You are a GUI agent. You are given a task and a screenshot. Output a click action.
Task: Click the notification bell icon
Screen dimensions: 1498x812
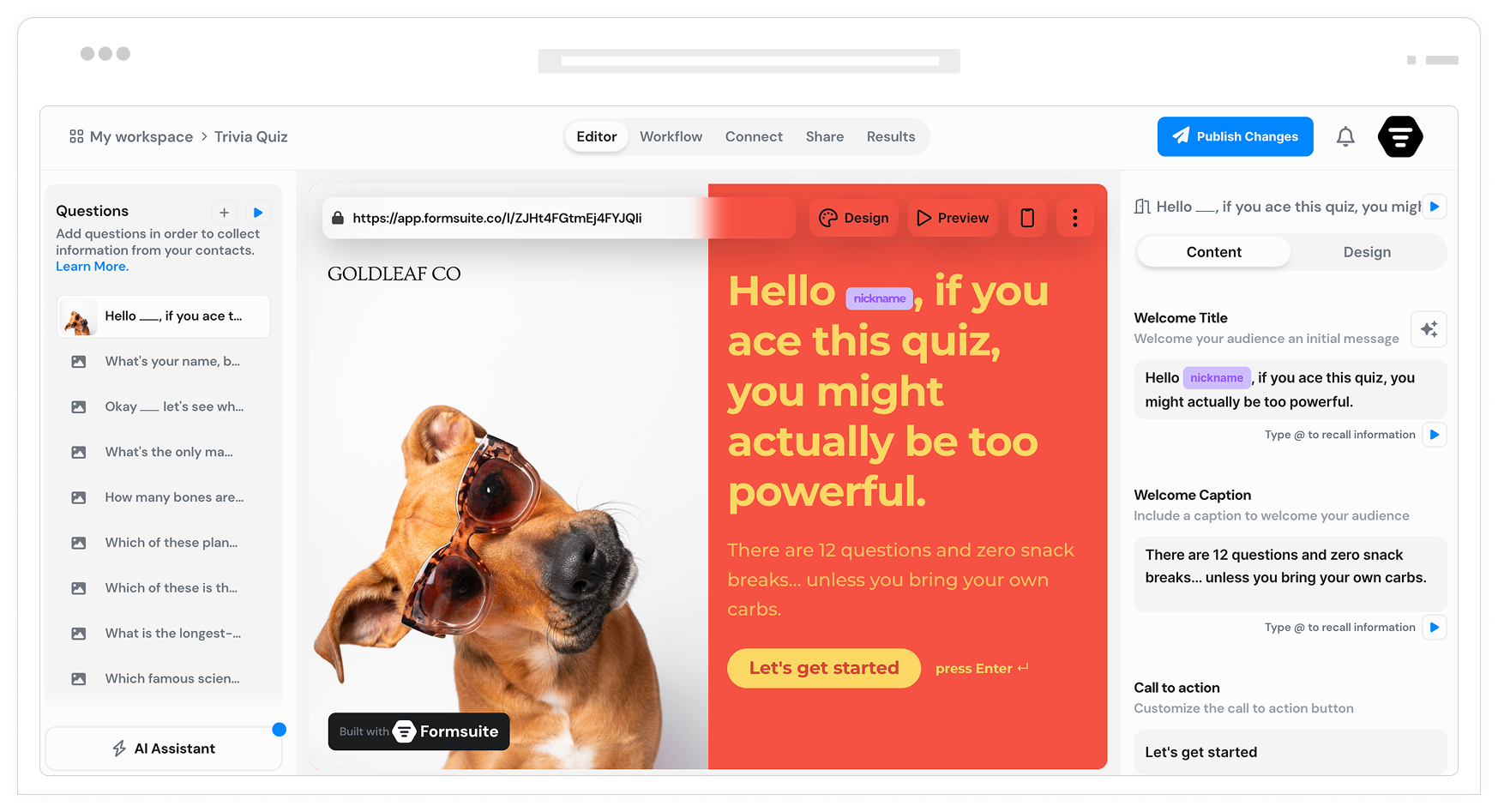[x=1345, y=136]
